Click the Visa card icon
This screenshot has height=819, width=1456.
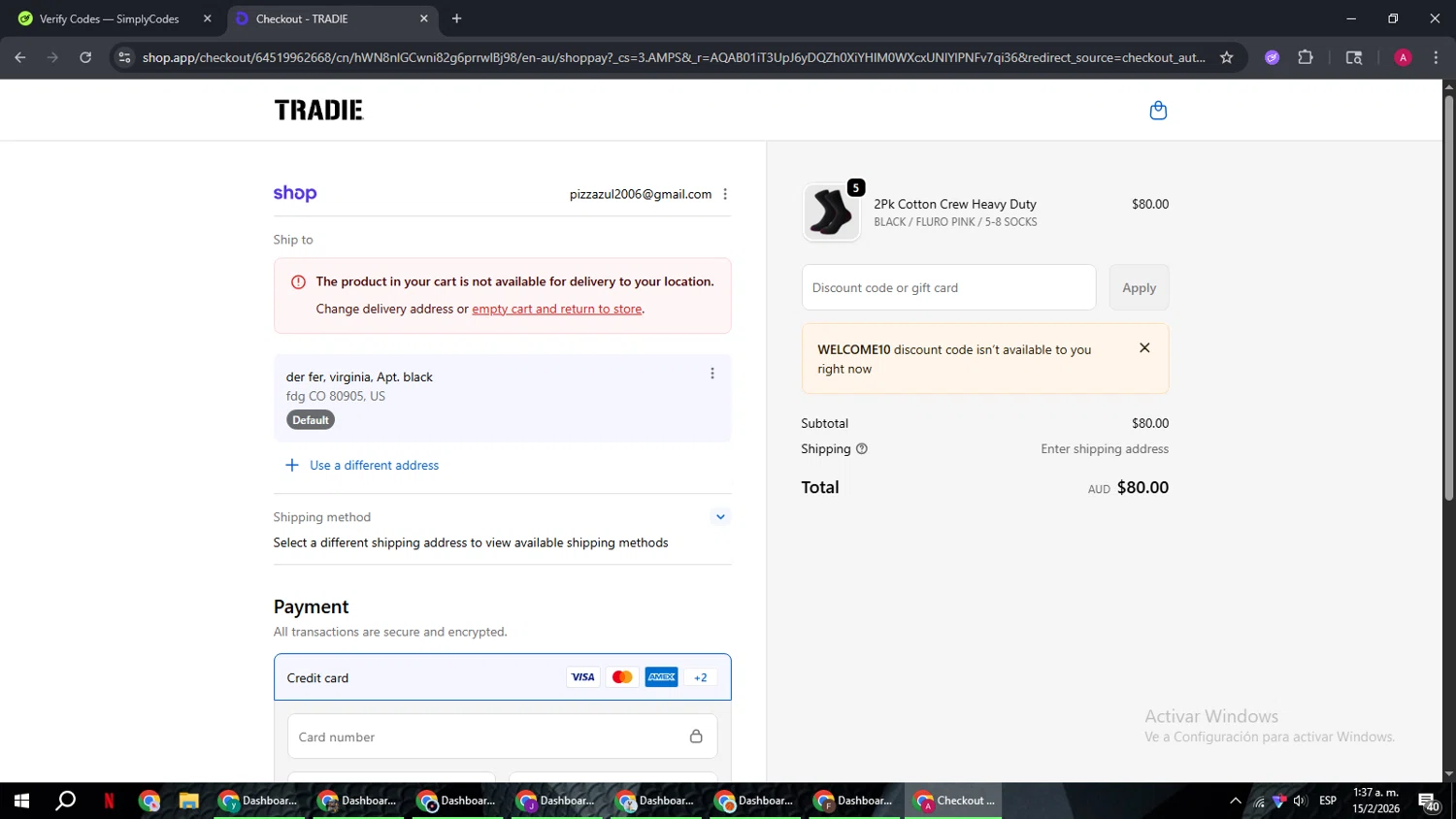click(x=582, y=677)
